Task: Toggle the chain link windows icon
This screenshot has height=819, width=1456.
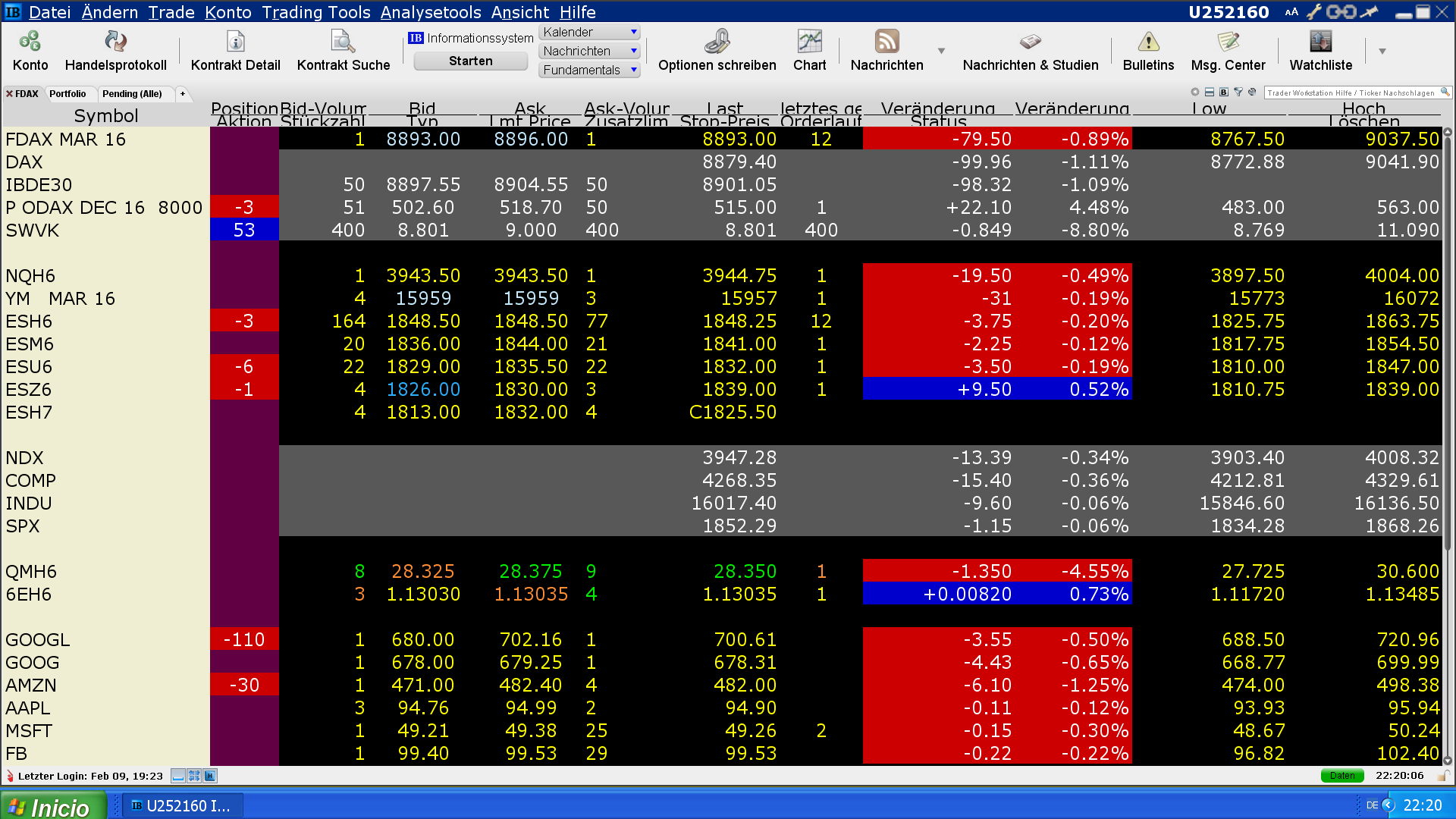Action: (1341, 12)
